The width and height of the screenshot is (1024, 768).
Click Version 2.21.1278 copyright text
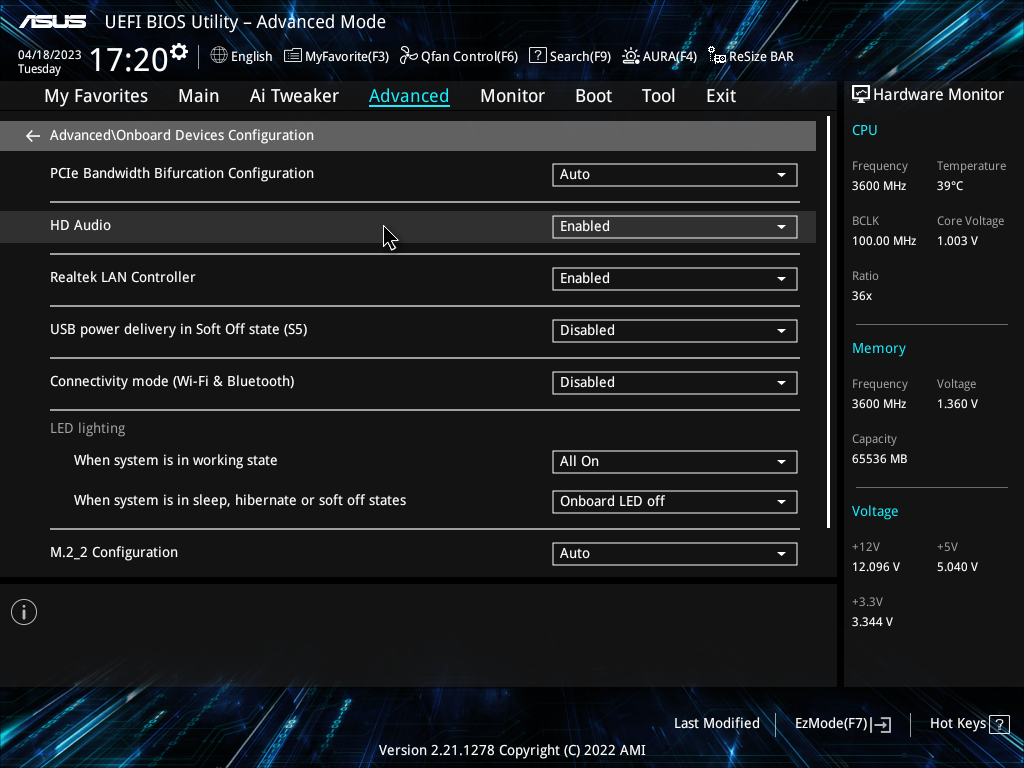[x=512, y=750]
